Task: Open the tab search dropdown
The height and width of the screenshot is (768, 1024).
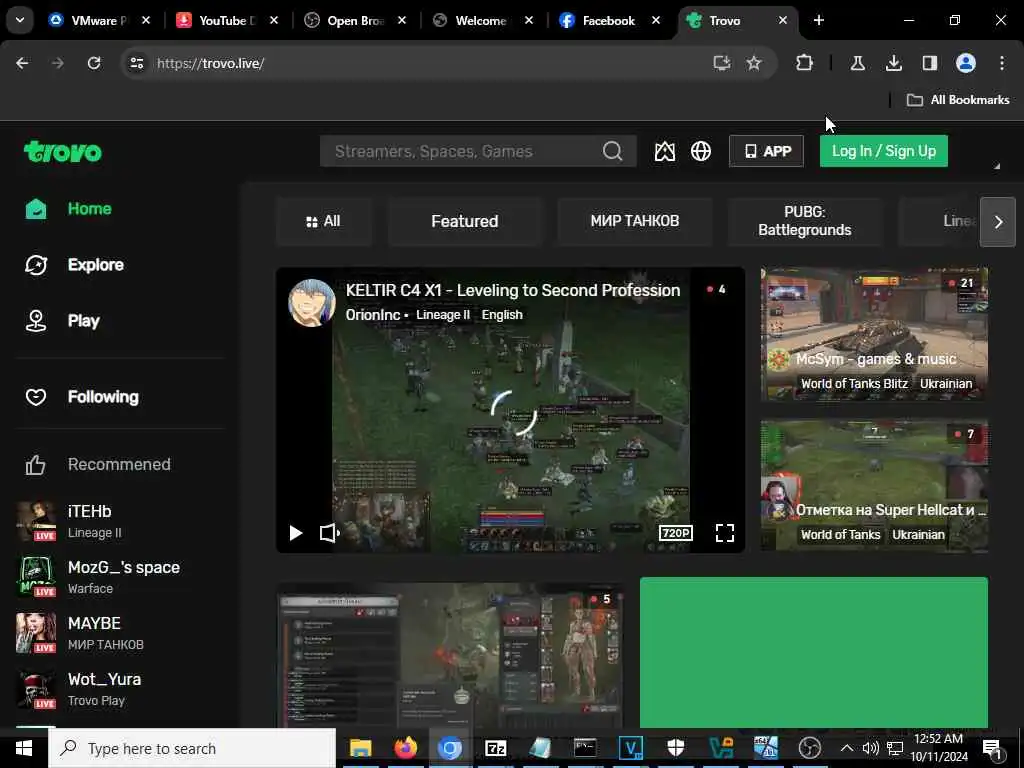Action: click(20, 20)
